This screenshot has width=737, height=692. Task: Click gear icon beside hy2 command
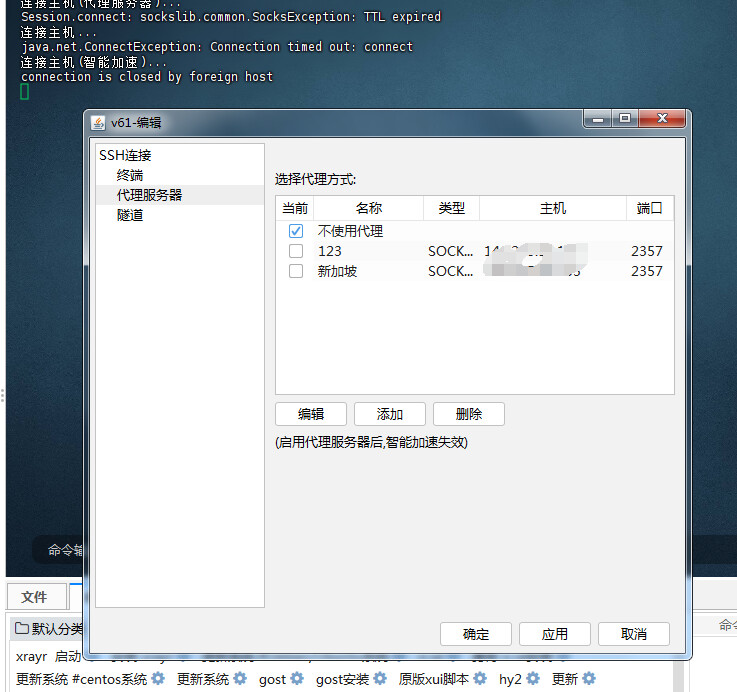[x=533, y=678]
